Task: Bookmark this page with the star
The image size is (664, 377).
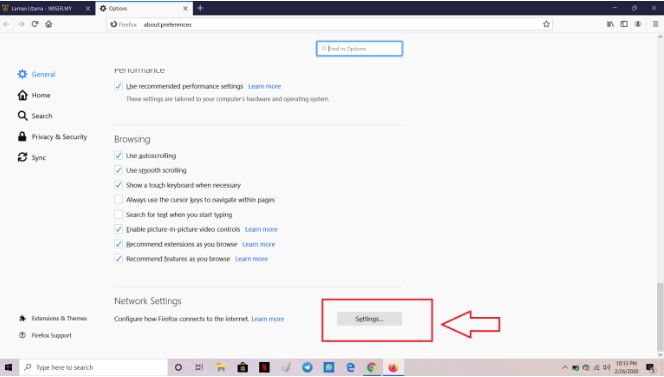Action: [x=546, y=24]
